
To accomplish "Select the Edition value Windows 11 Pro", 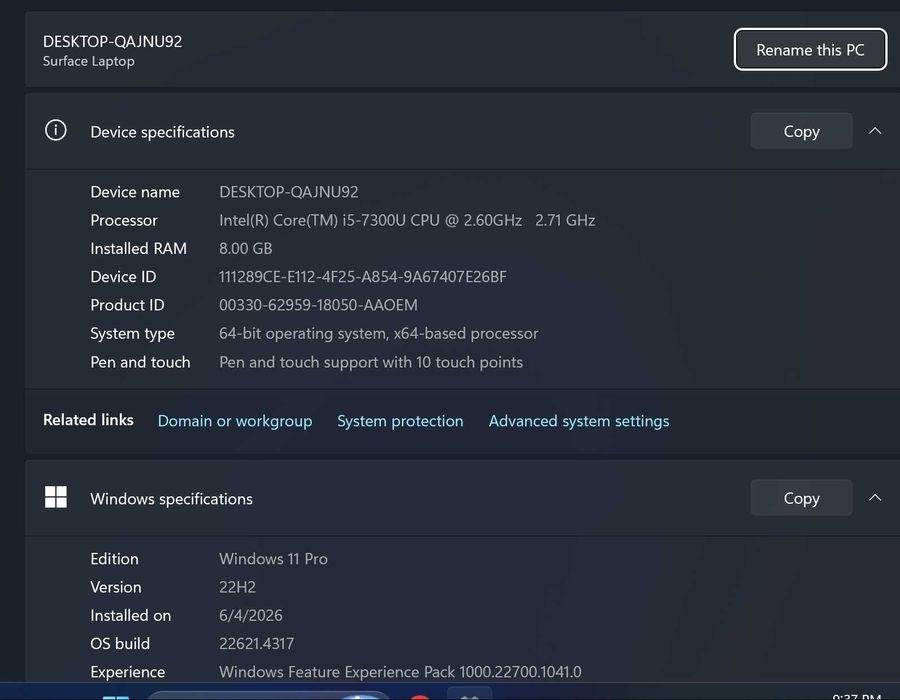I will point(273,559).
